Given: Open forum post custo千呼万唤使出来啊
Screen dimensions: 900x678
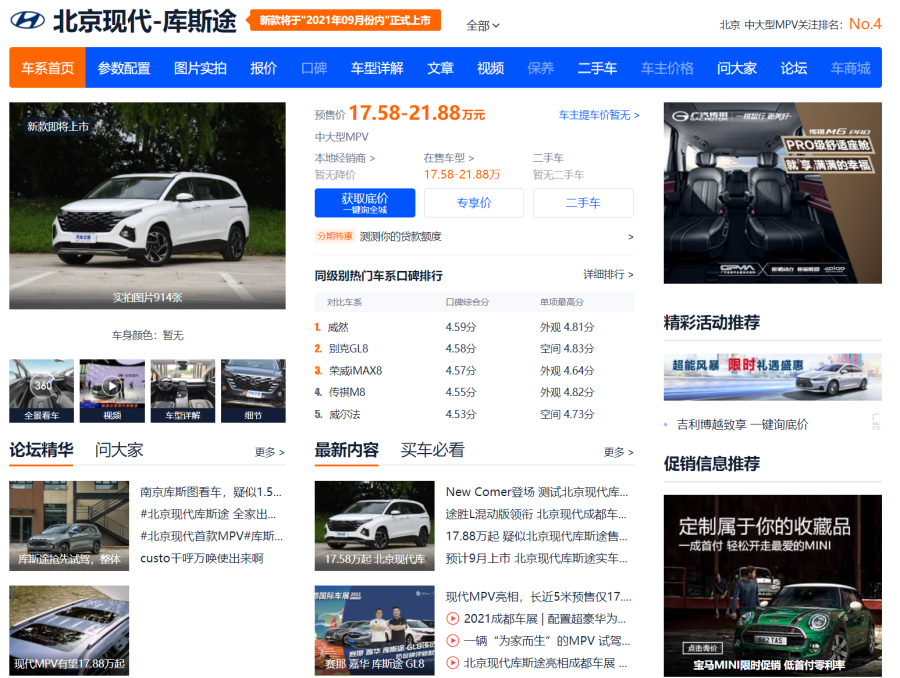Looking at the screenshot, I should (x=201, y=558).
